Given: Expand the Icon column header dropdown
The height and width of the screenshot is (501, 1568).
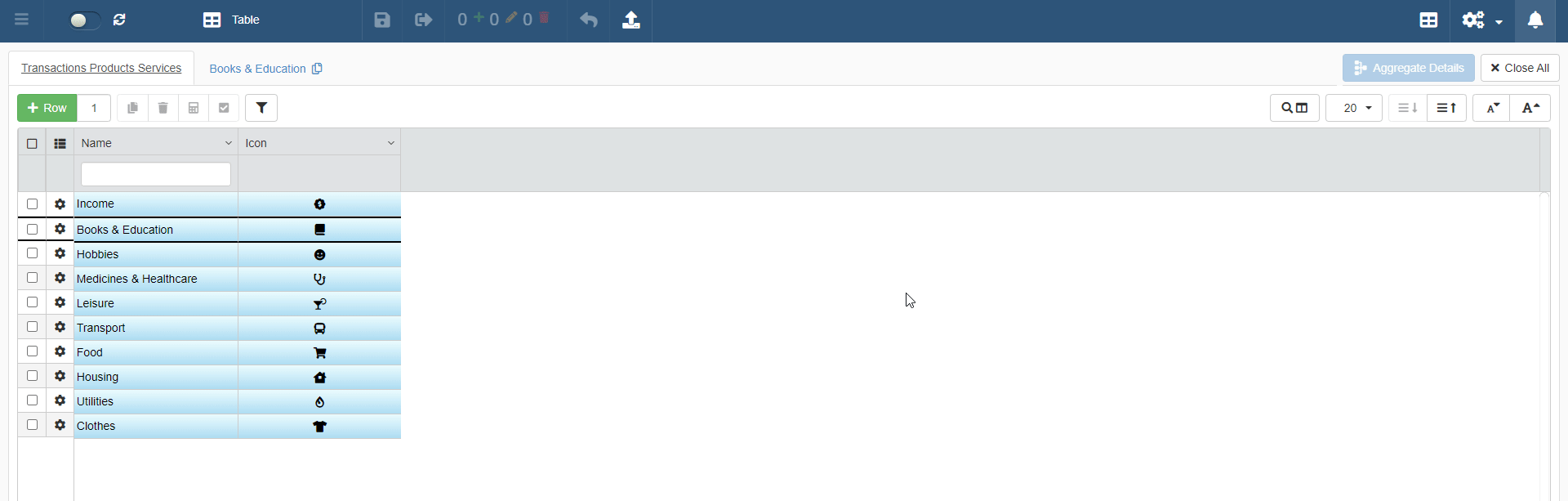Looking at the screenshot, I should point(391,143).
